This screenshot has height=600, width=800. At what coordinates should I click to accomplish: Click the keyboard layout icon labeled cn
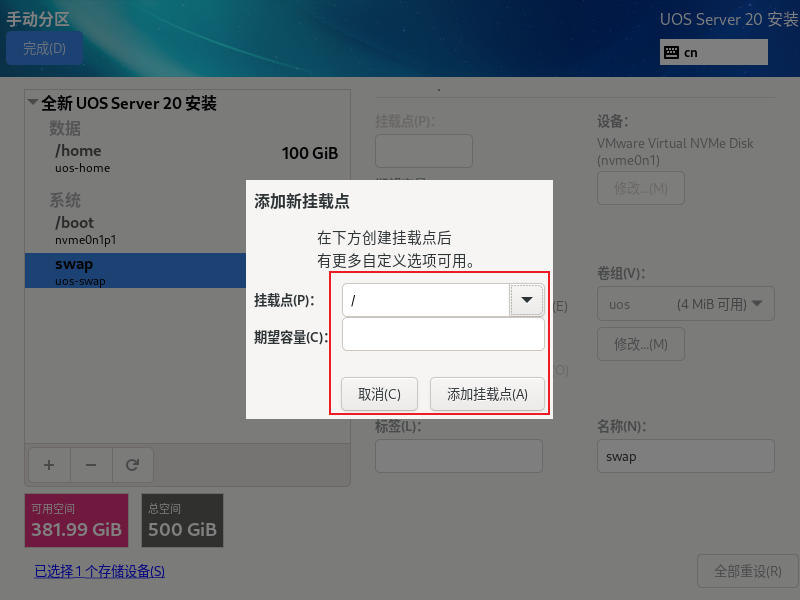pos(671,52)
